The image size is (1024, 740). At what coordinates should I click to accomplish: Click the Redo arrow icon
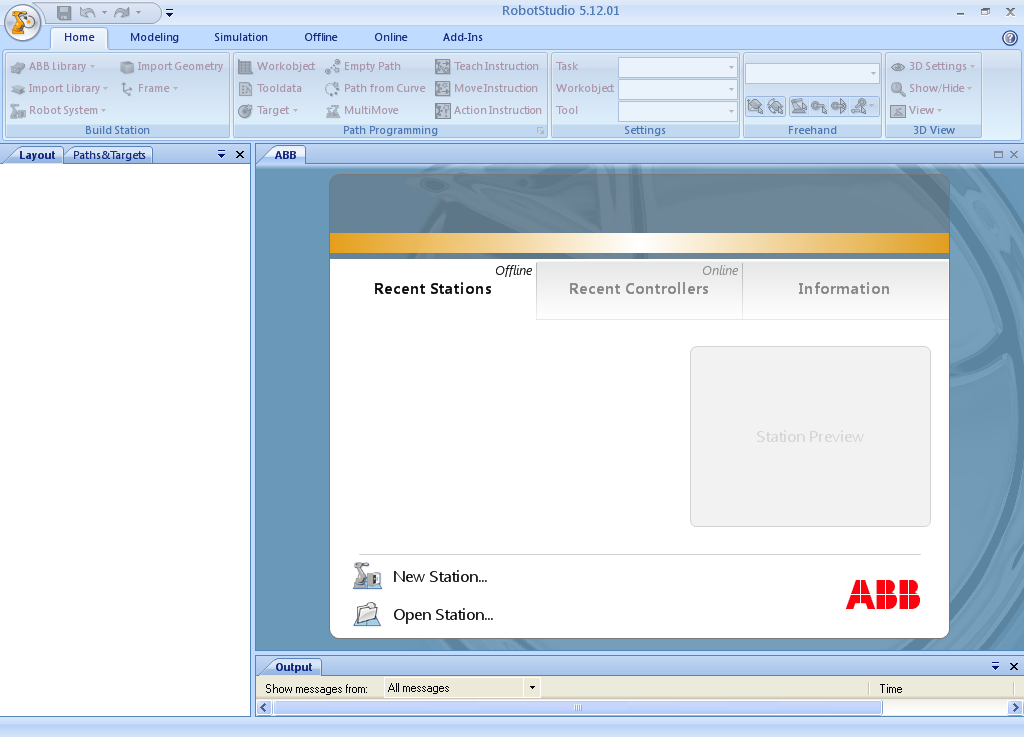pyautogui.click(x=121, y=12)
